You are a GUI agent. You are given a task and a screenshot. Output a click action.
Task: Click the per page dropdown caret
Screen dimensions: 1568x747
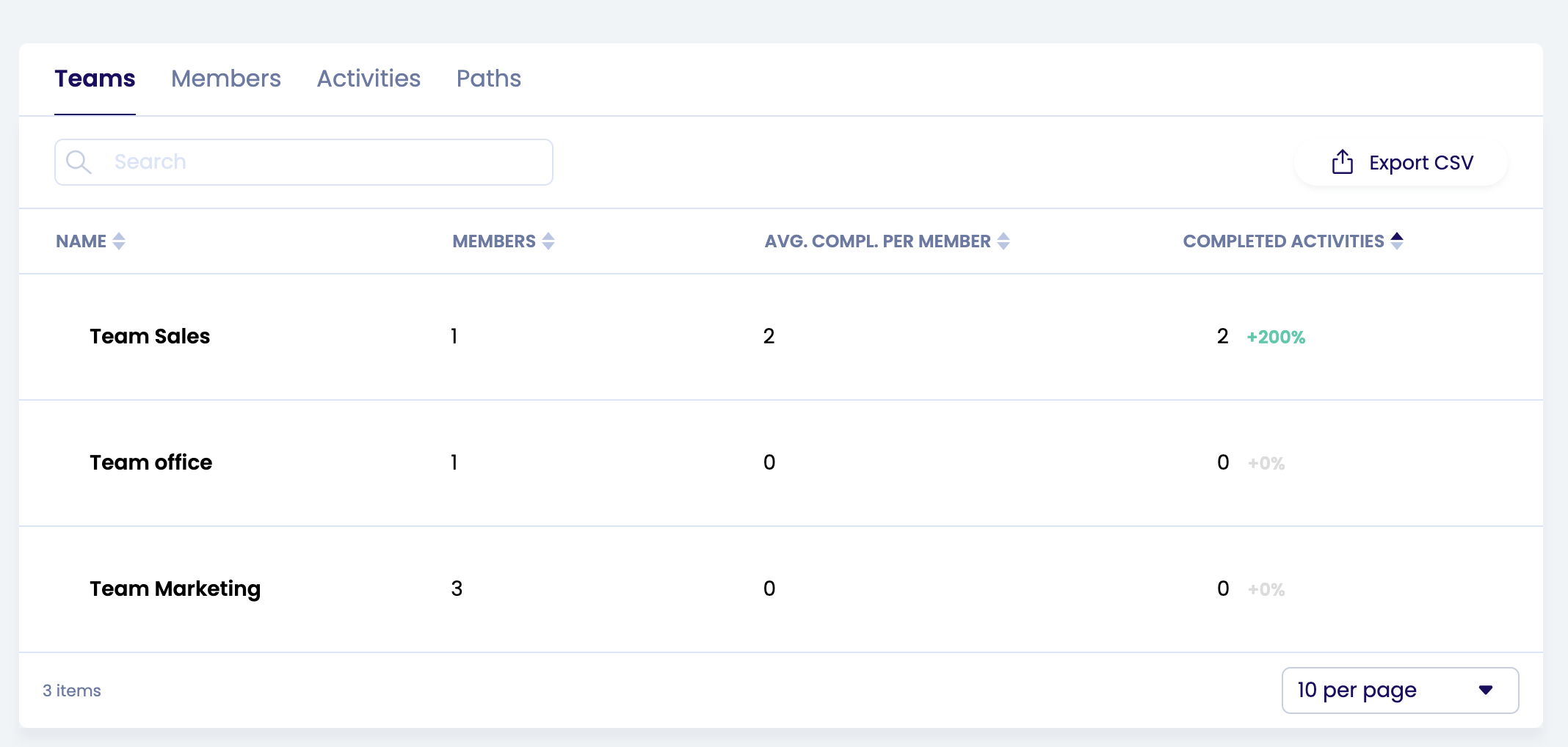coord(1486,690)
